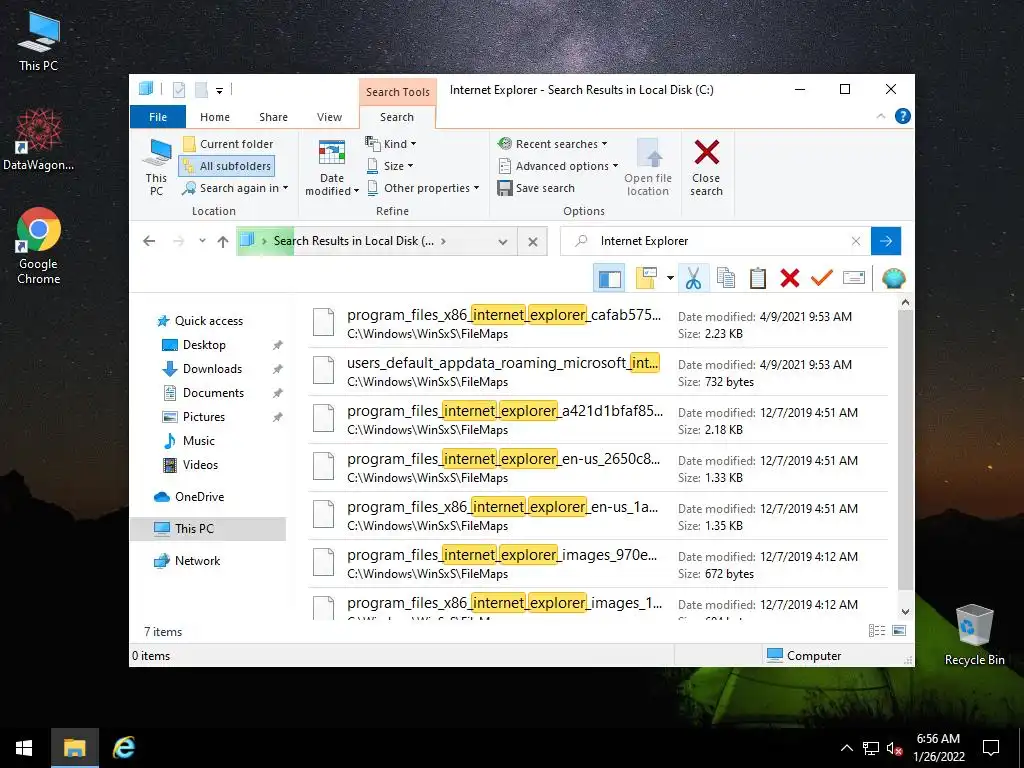Open the Kind filter dropdown

tap(391, 144)
